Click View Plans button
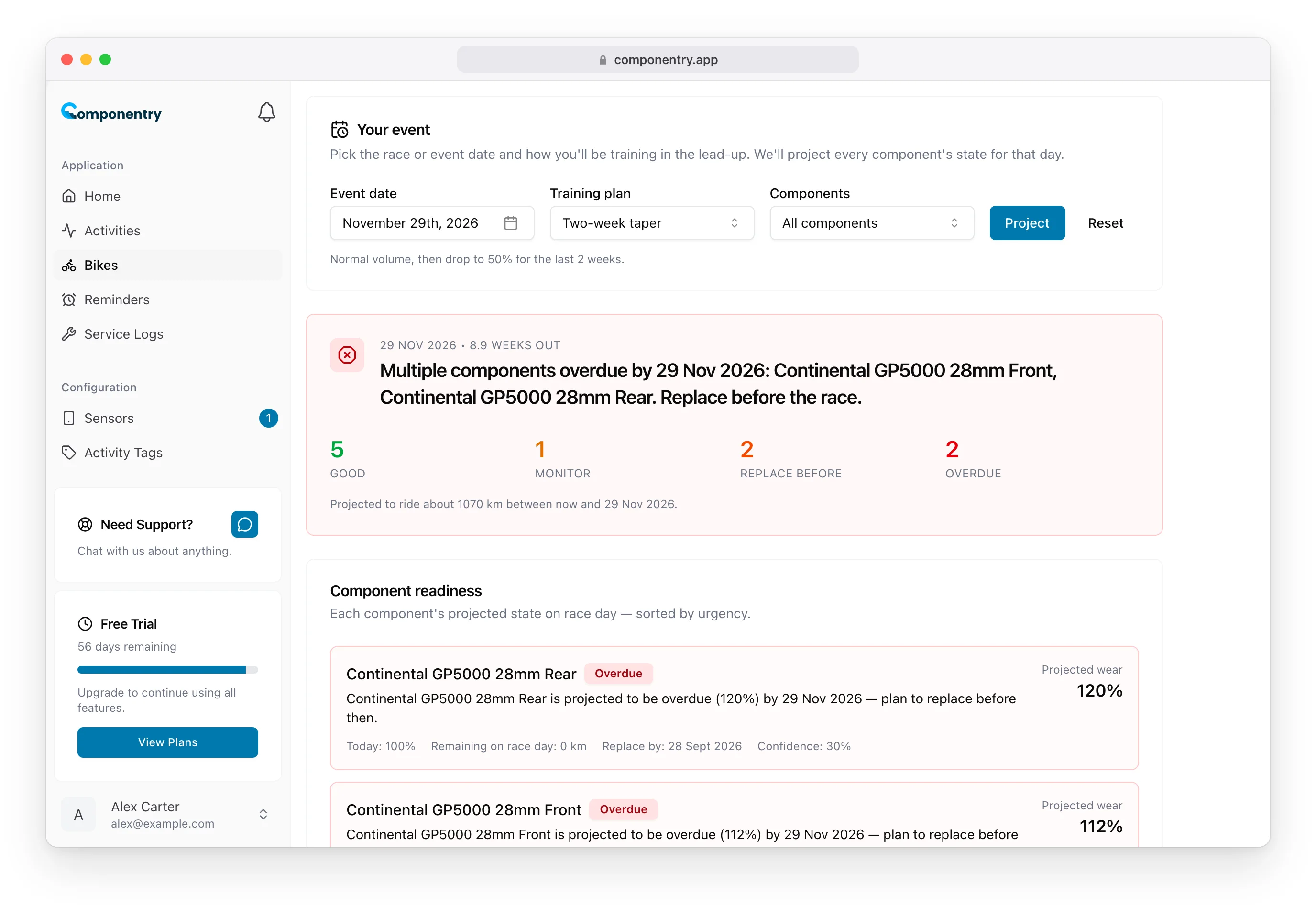The image size is (1316, 908). pyautogui.click(x=168, y=742)
